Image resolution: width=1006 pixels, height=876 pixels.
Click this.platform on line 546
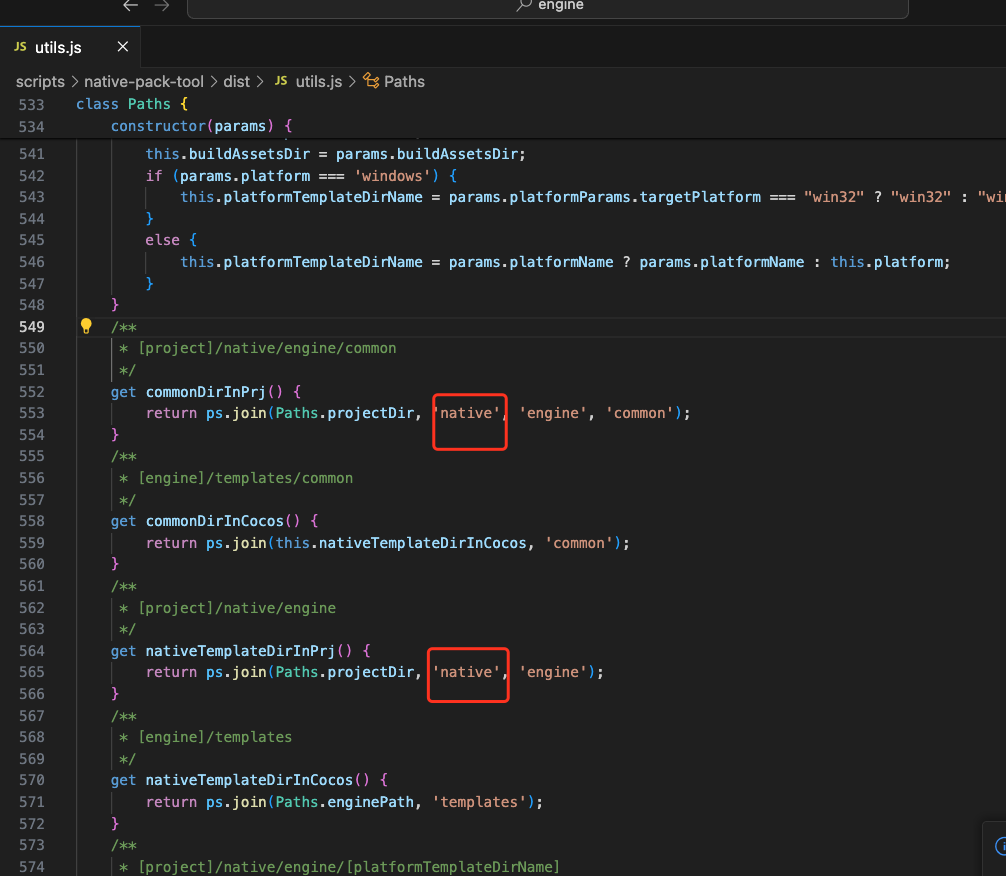[x=887, y=262]
